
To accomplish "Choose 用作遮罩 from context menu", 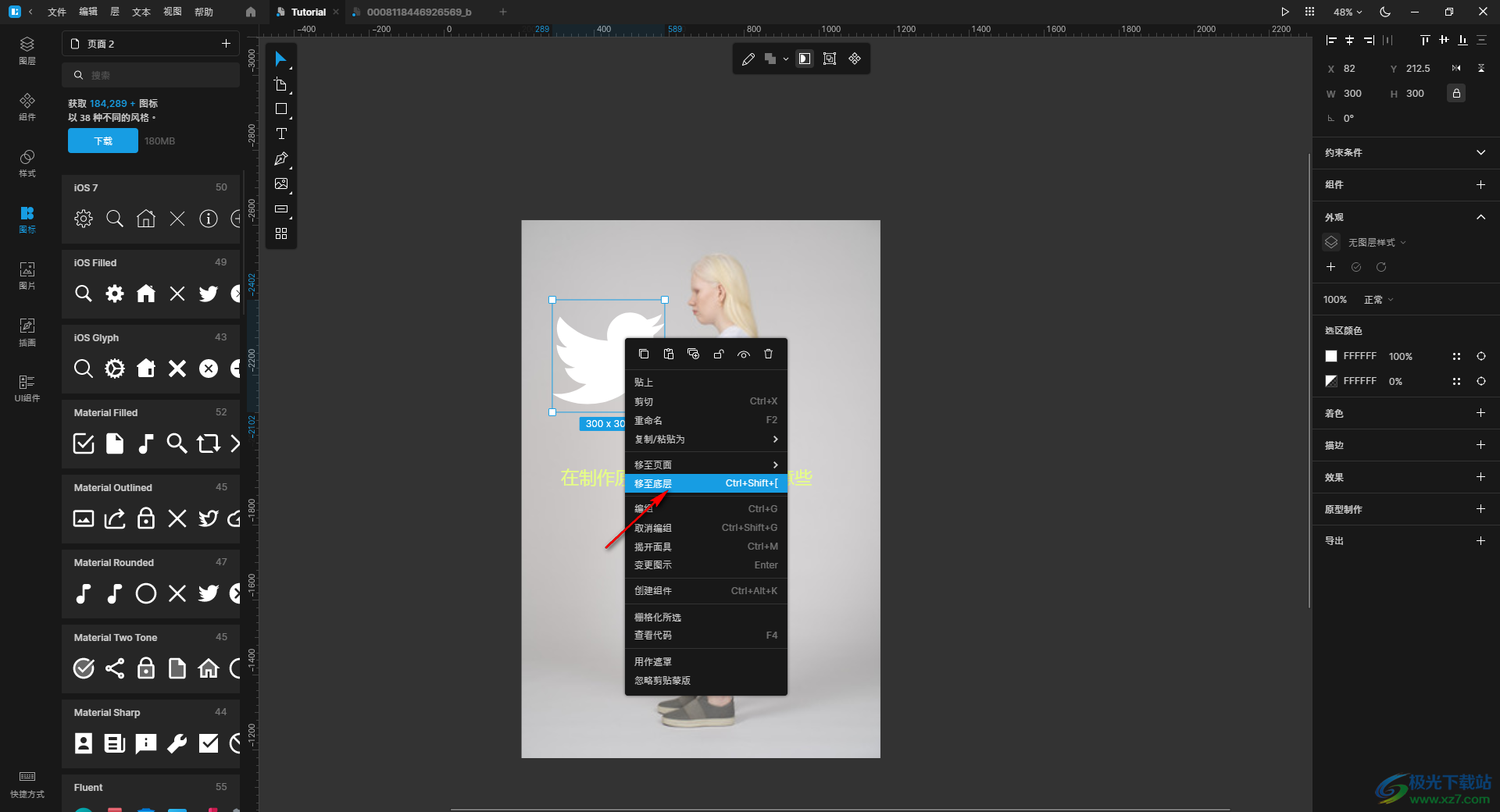I will (706, 662).
